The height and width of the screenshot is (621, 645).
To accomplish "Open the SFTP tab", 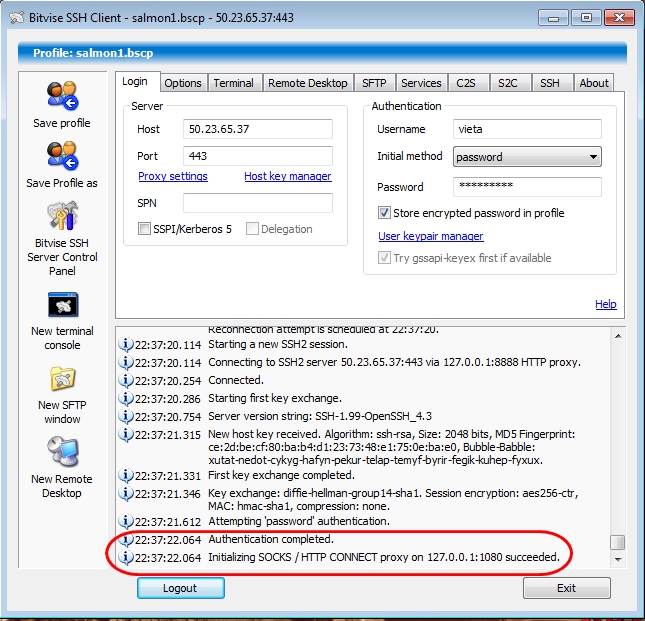I will pos(374,83).
